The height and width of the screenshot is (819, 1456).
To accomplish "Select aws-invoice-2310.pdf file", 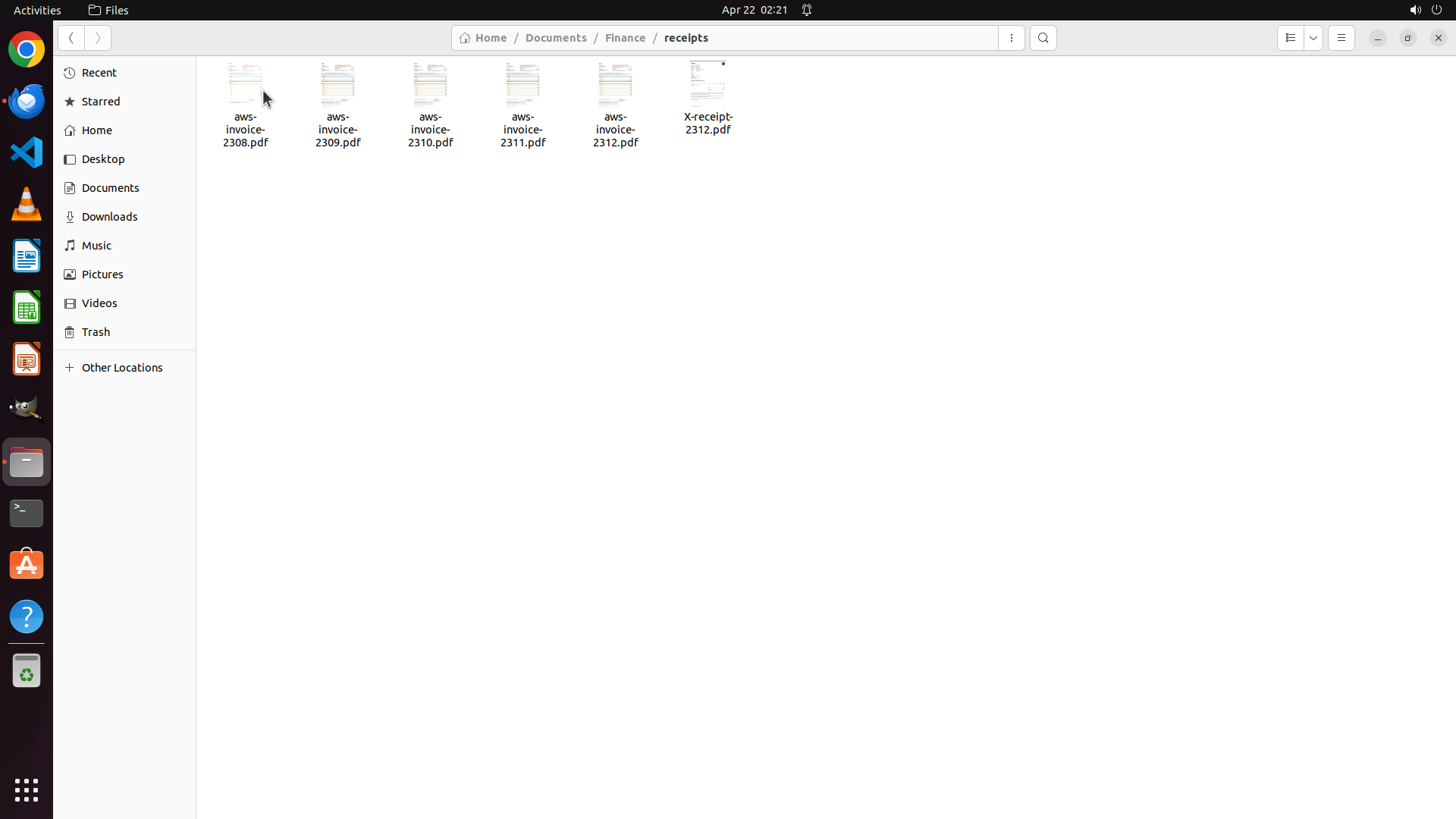I will click(430, 105).
